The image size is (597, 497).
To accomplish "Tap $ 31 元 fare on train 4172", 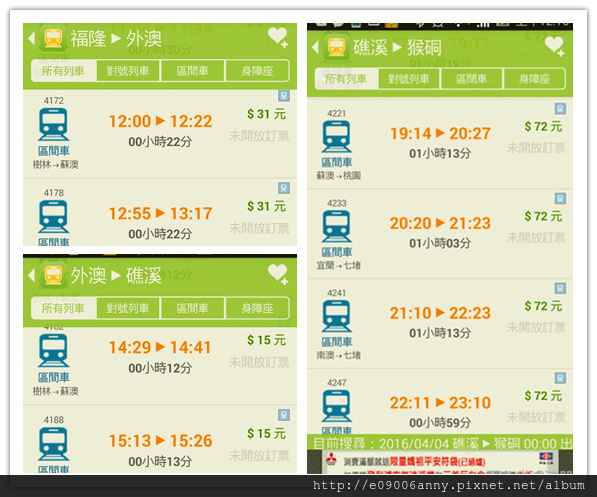I will tap(266, 114).
